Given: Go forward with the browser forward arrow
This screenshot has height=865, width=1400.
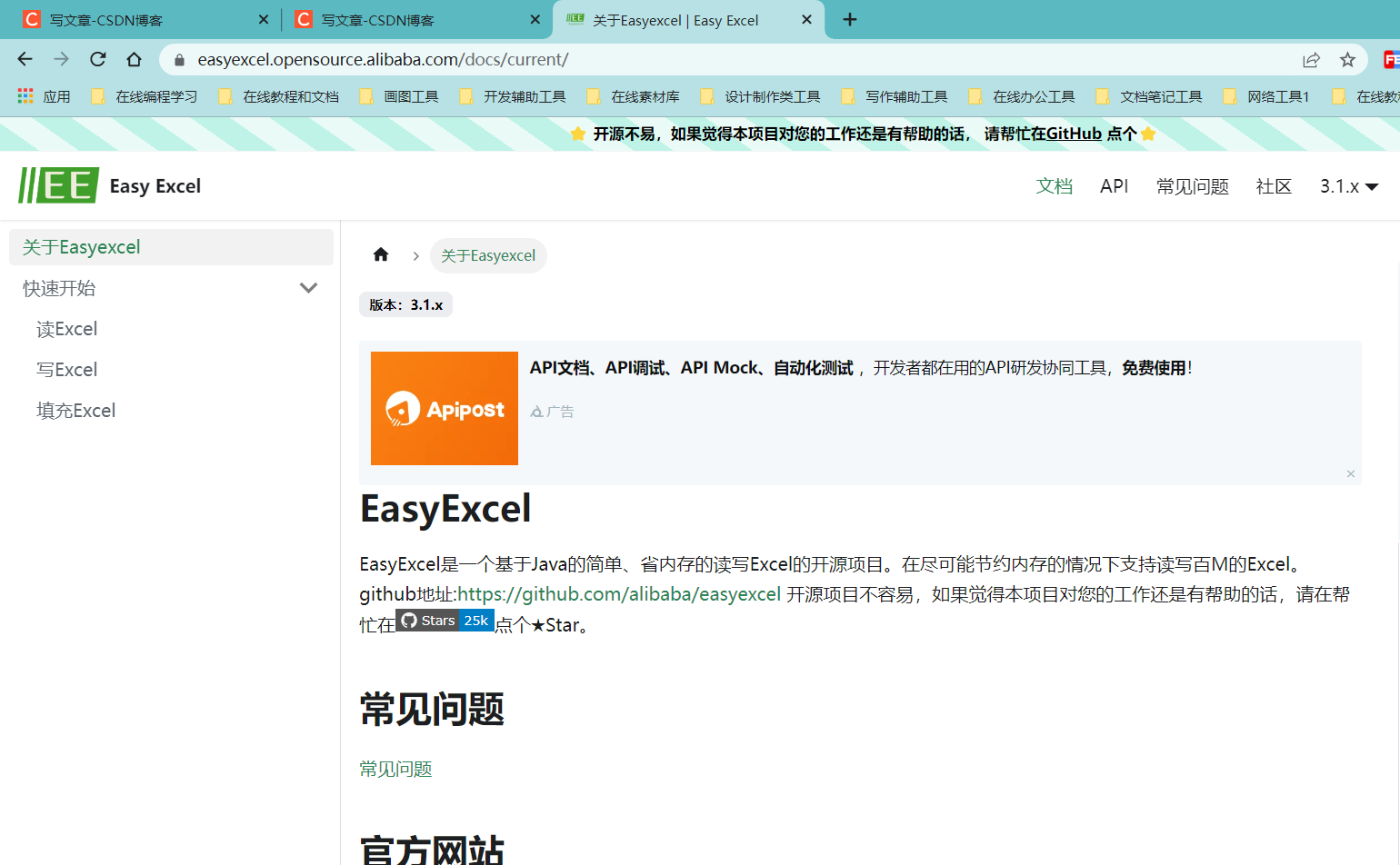Looking at the screenshot, I should click(61, 59).
